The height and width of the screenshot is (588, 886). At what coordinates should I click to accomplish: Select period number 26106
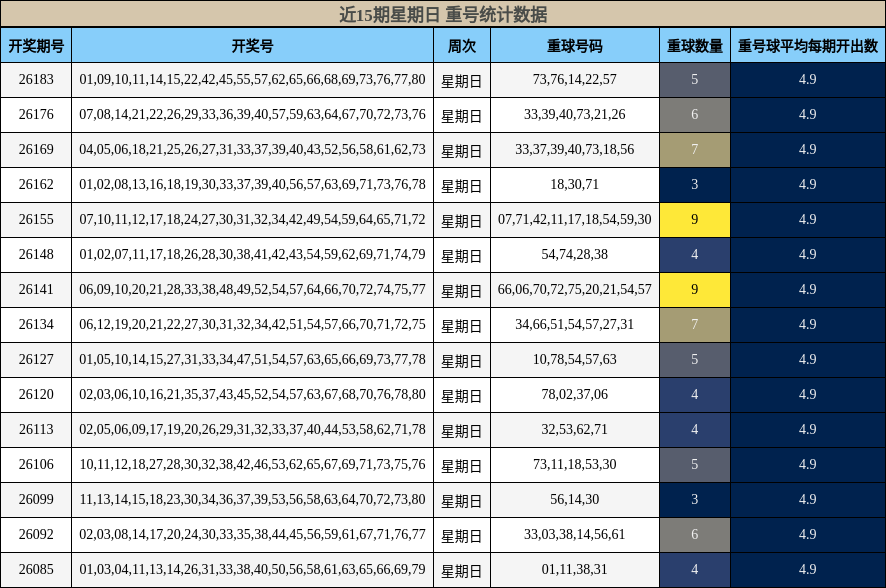[x=36, y=465]
